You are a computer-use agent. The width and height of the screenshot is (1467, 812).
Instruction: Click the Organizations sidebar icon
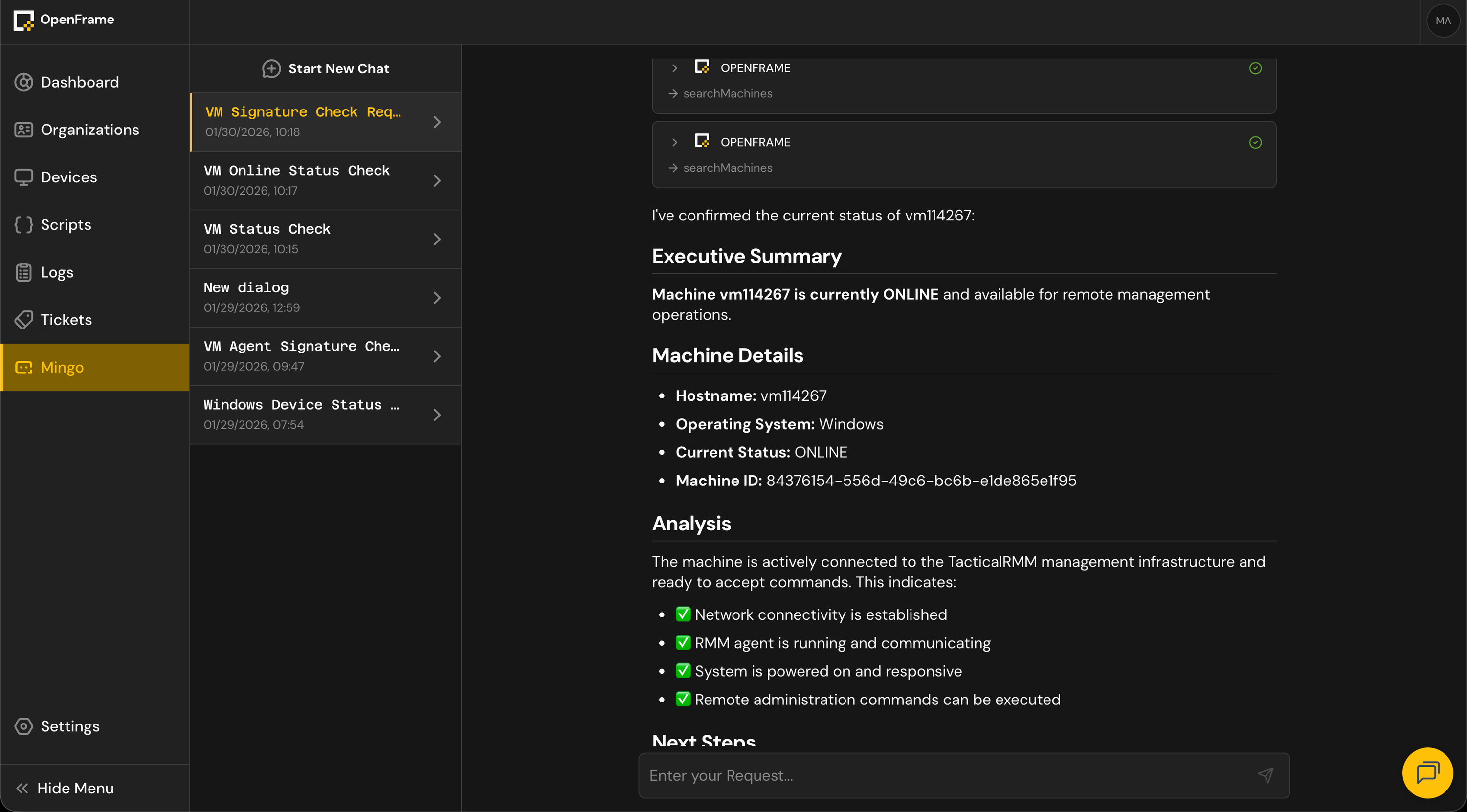click(x=23, y=130)
